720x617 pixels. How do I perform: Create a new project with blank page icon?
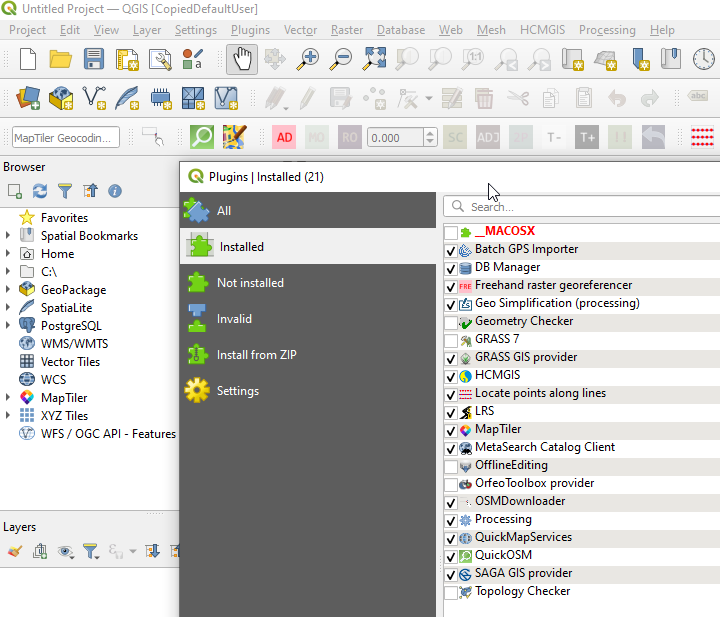(x=28, y=59)
